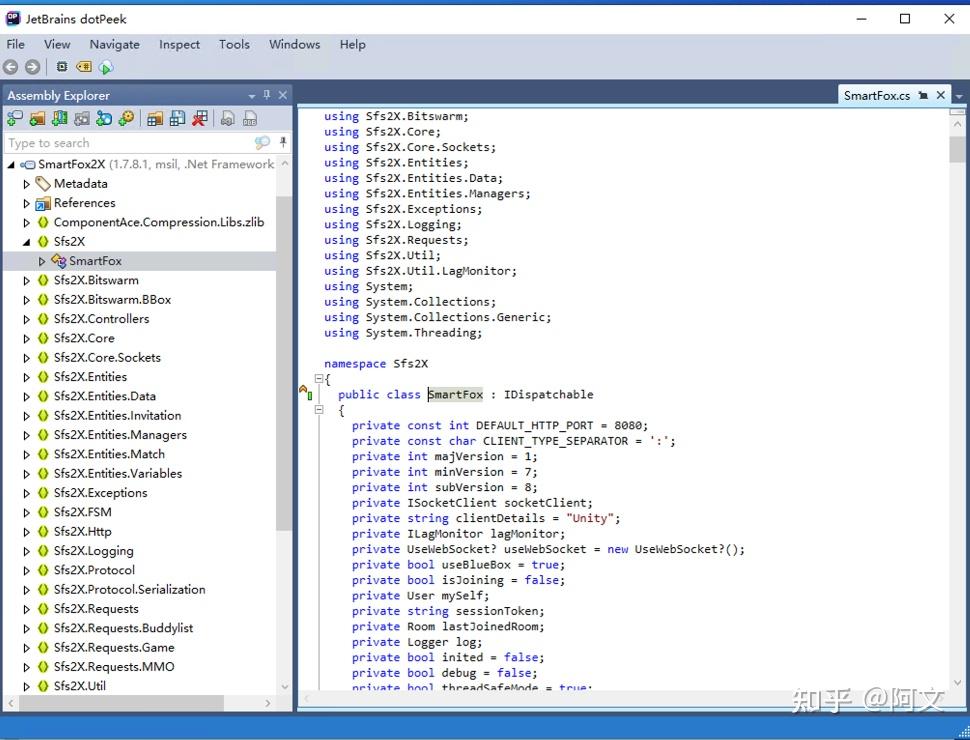Collapse the SmartFox2X assembly node
970x740 pixels.
(x=11, y=165)
